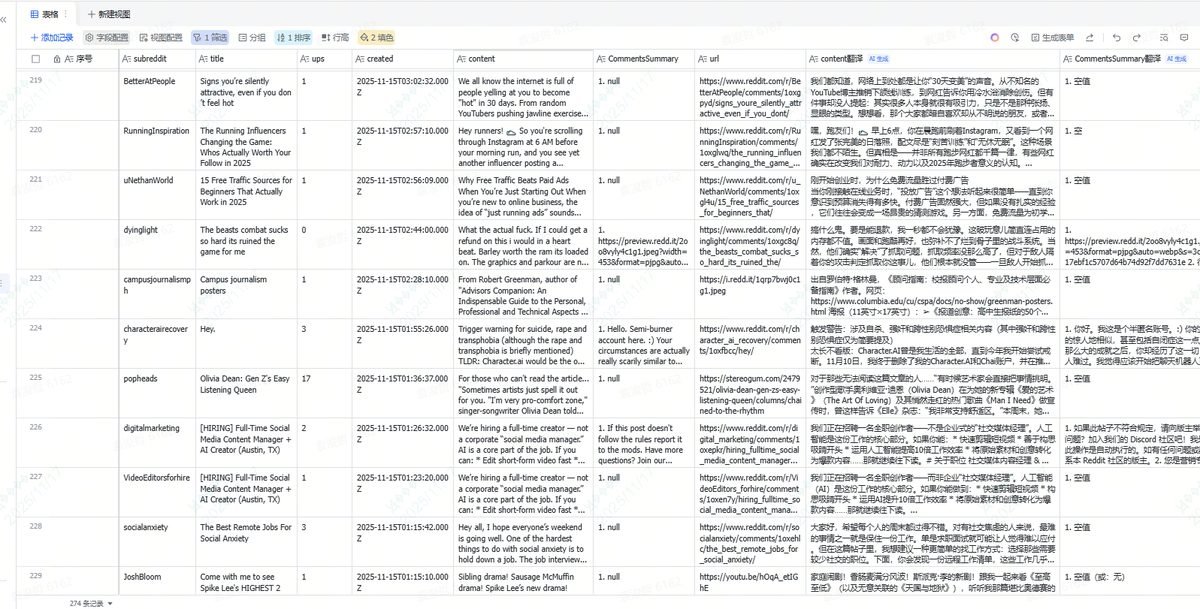
Task: Select row number 219
Action: (36, 80)
